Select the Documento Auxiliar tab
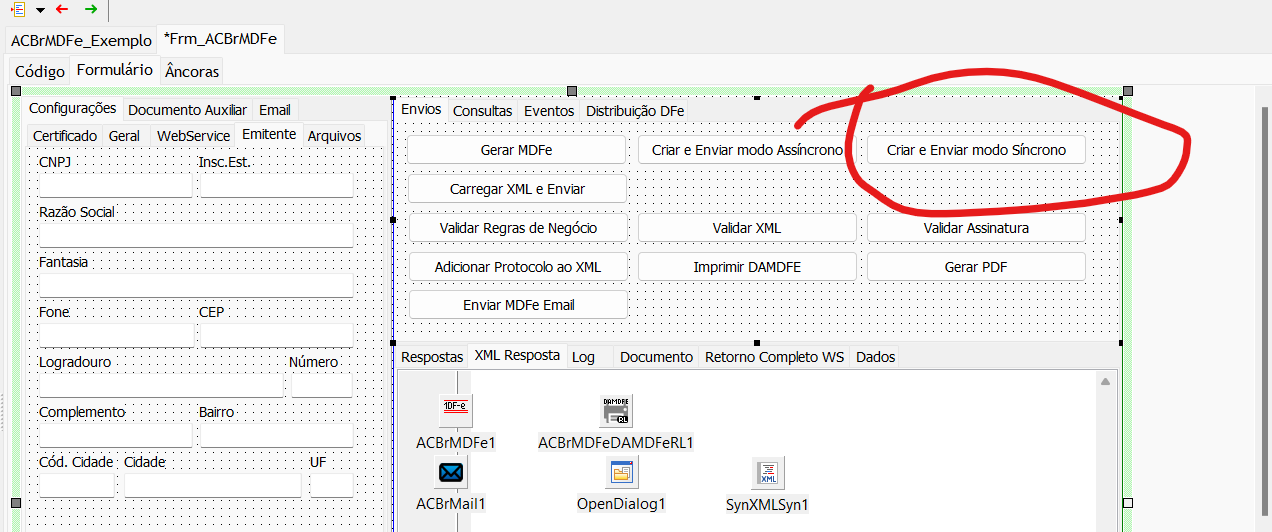Image resolution: width=1272 pixels, height=532 pixels. tap(188, 110)
